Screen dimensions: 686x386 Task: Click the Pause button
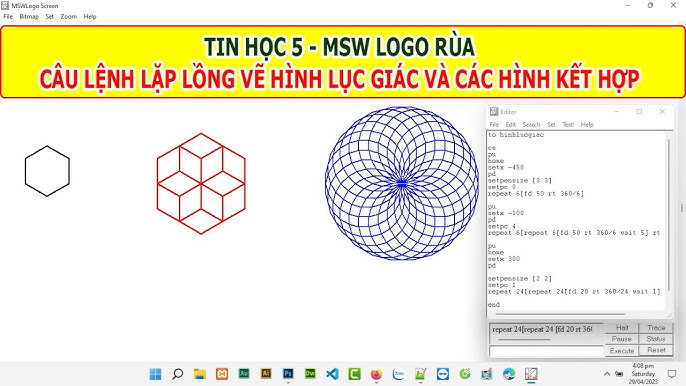point(622,339)
